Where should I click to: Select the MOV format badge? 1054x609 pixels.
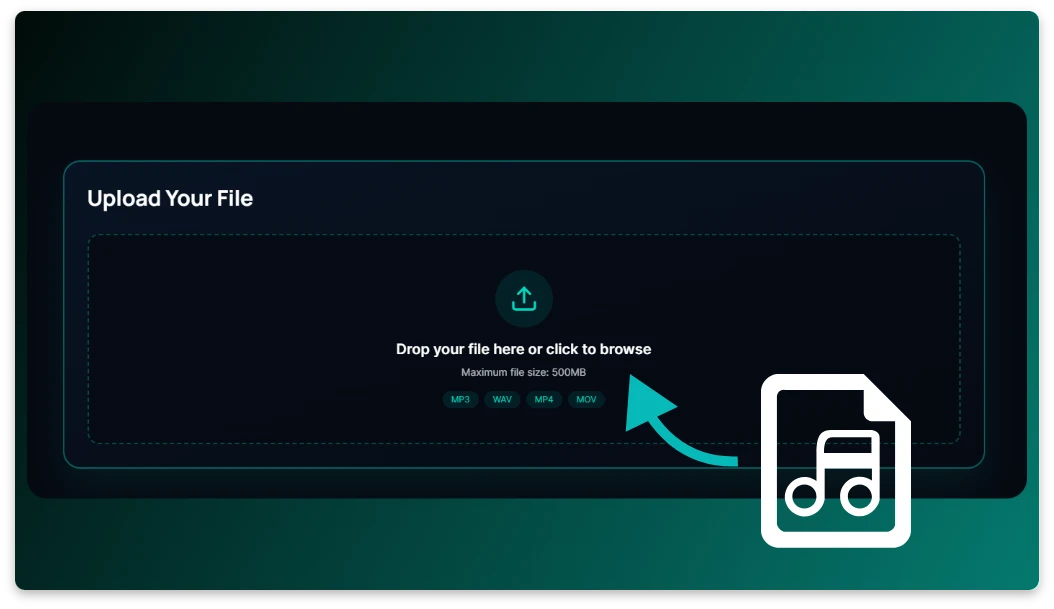tap(586, 399)
